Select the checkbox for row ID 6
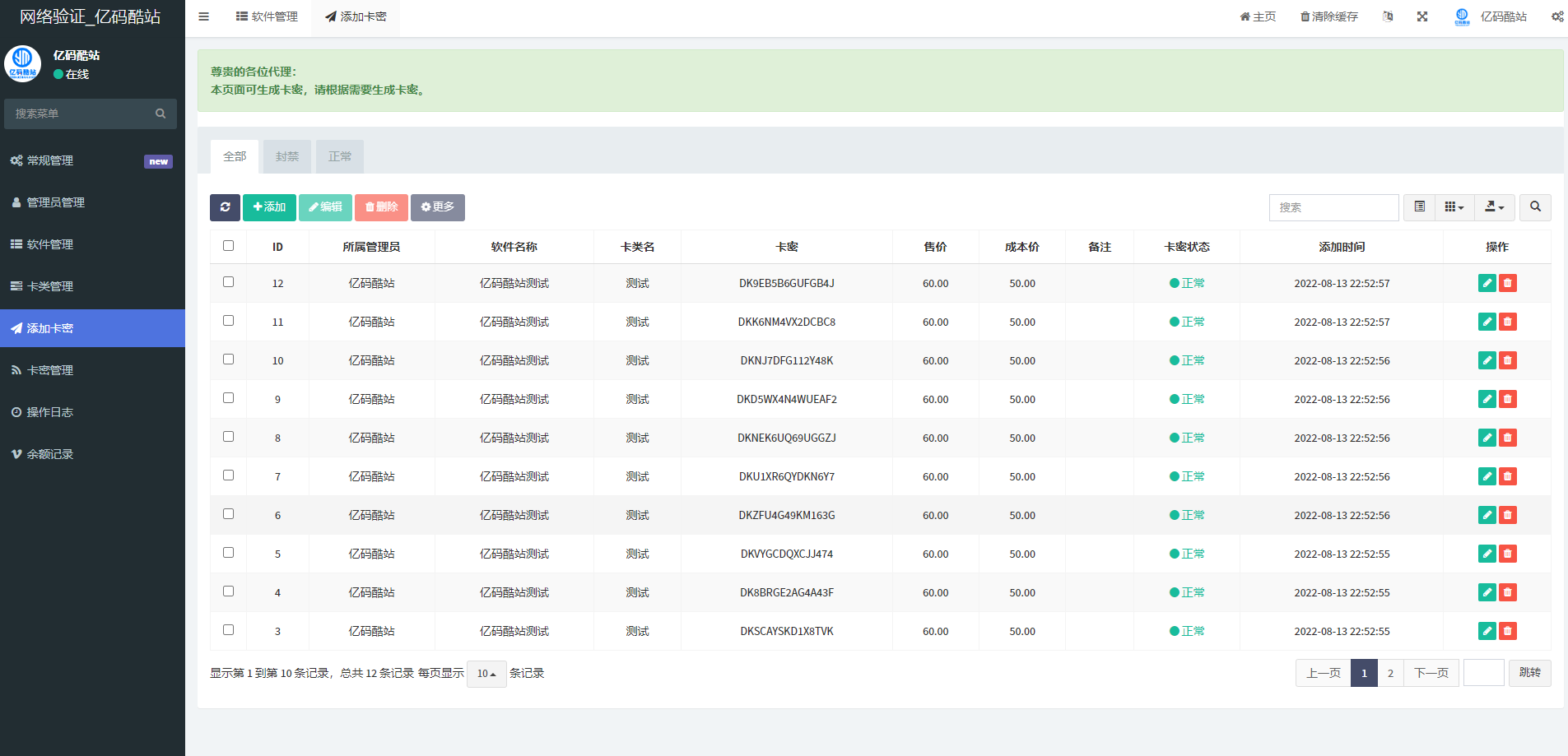The width and height of the screenshot is (1568, 756). 229,514
